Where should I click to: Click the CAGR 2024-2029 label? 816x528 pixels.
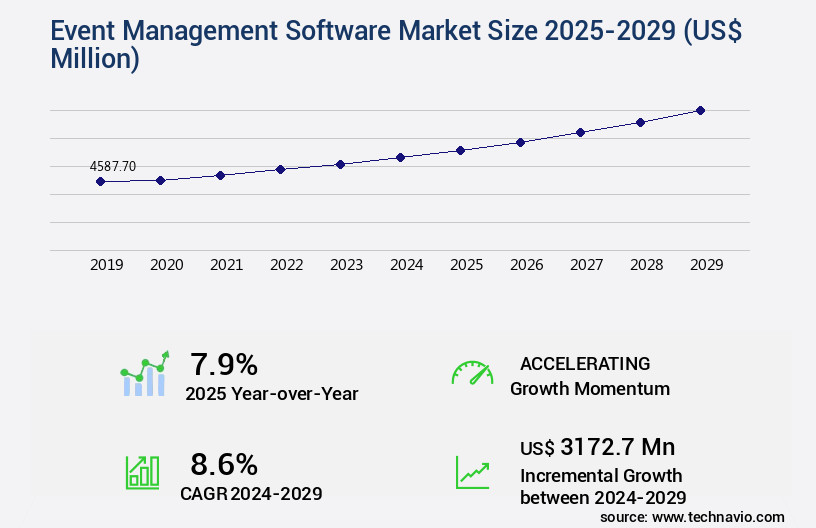(251, 493)
